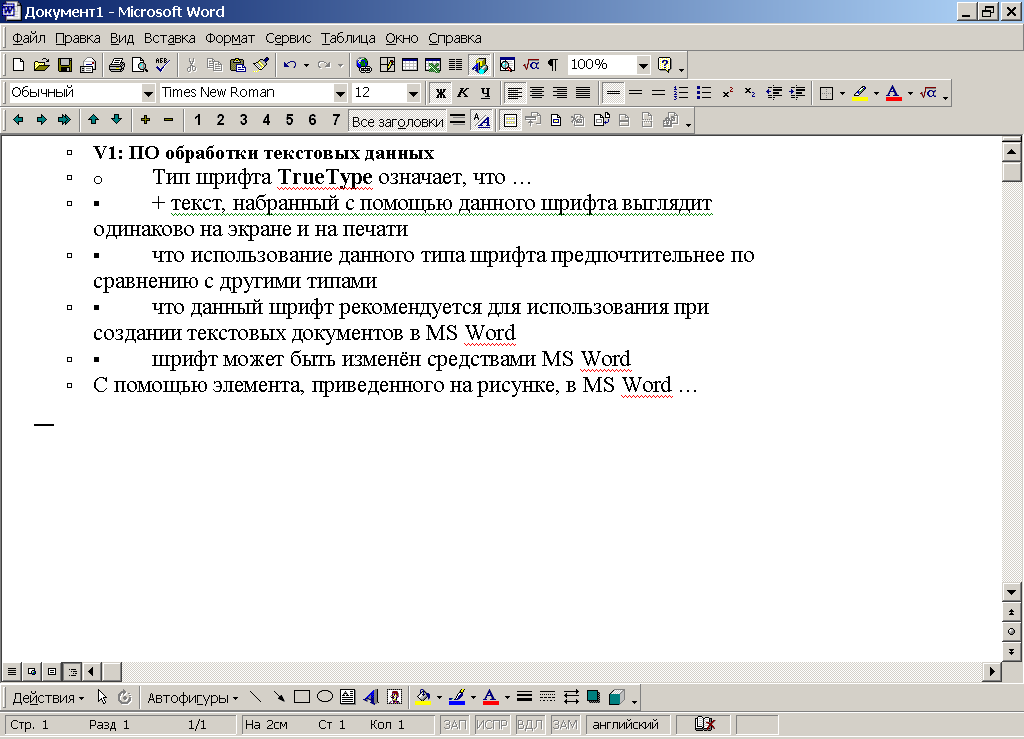Click the language indicator английский

pyautogui.click(x=626, y=725)
